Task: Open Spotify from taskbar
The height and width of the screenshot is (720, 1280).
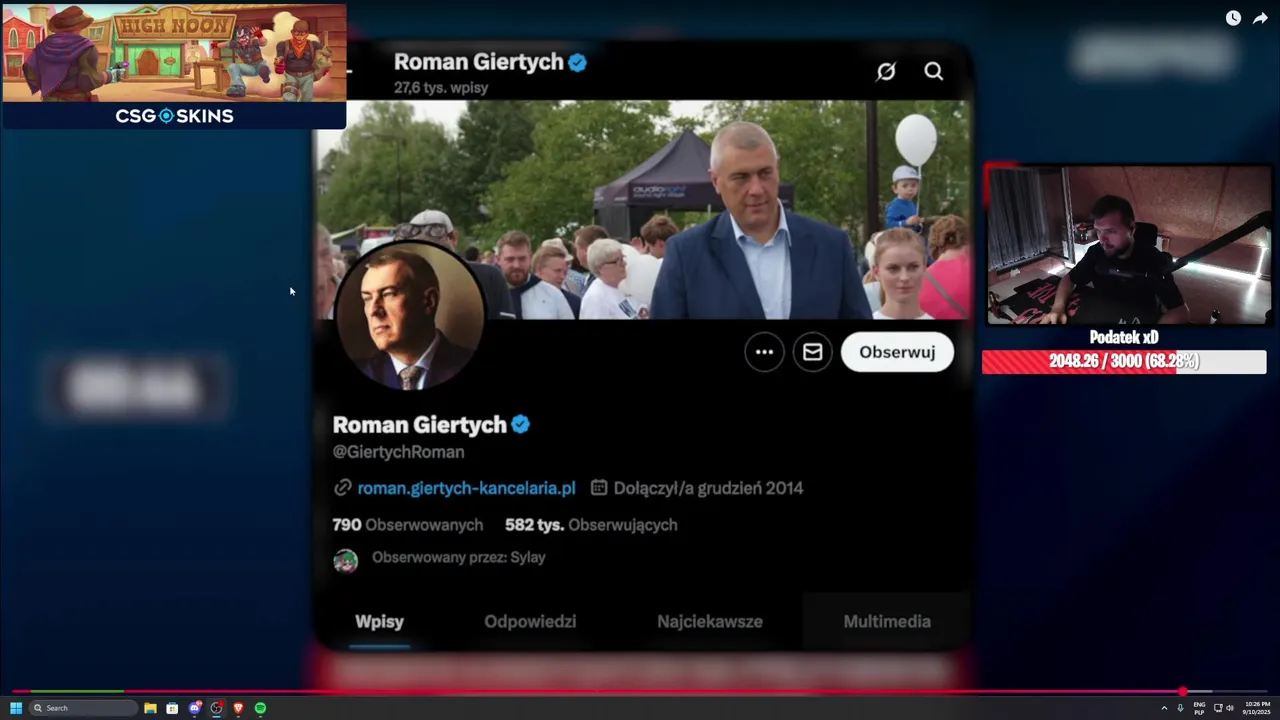Action: [x=260, y=708]
